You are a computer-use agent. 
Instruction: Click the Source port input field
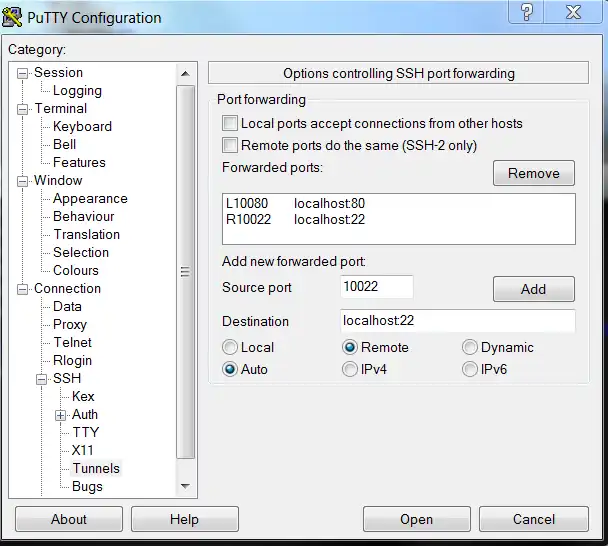pyautogui.click(x=377, y=287)
